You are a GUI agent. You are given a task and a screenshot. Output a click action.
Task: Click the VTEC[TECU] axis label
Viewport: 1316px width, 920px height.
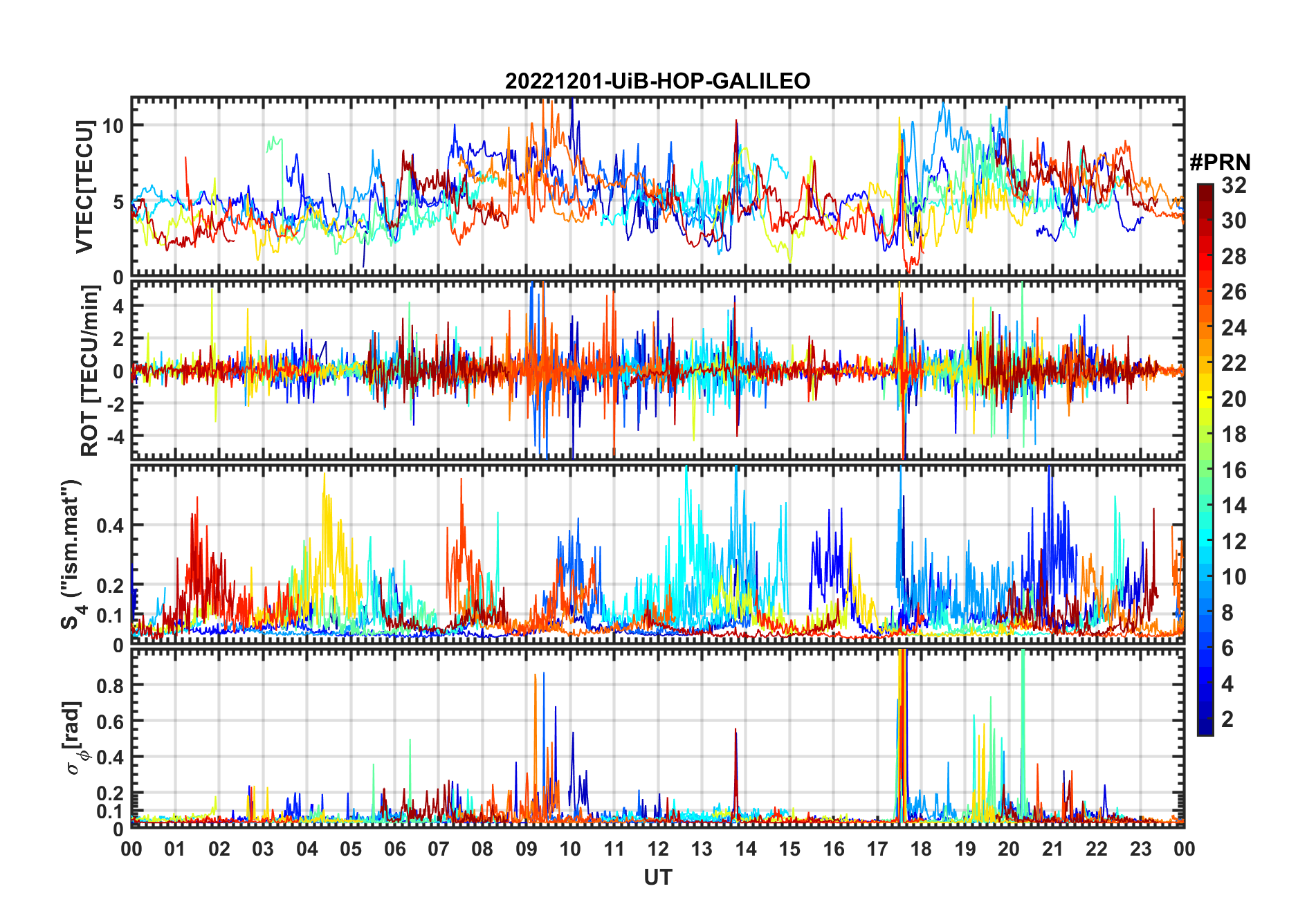[84, 187]
